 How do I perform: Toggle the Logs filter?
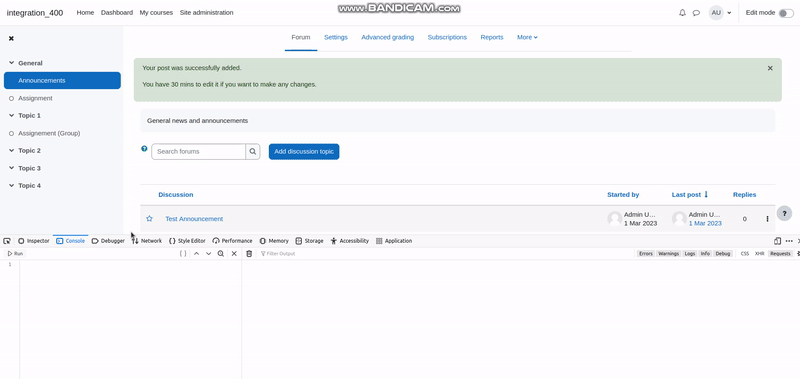pos(690,254)
